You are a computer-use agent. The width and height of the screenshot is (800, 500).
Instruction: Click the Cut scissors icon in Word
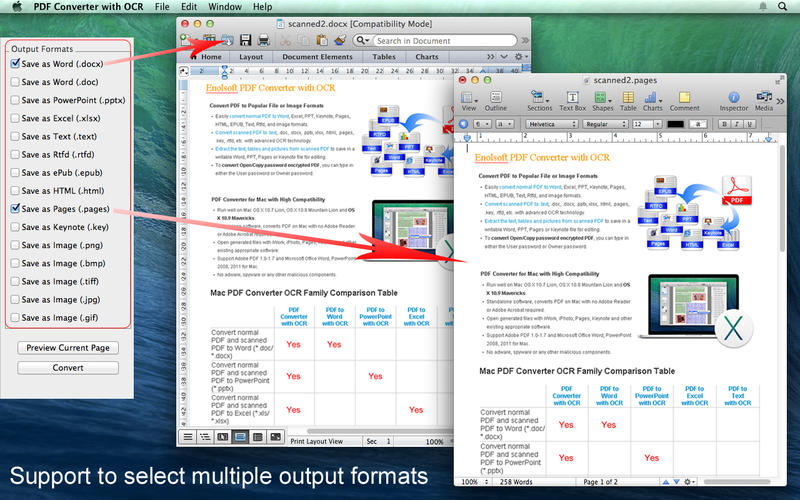click(x=285, y=40)
